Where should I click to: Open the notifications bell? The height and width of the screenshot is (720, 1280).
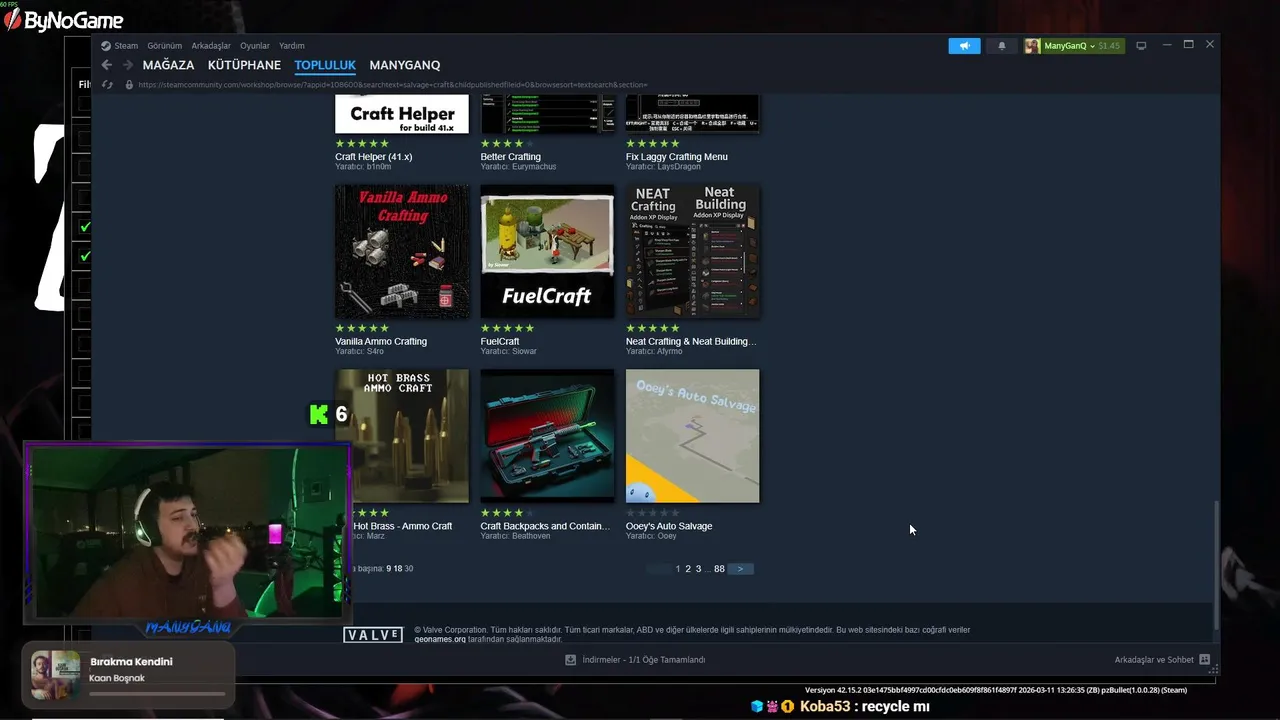click(1002, 45)
